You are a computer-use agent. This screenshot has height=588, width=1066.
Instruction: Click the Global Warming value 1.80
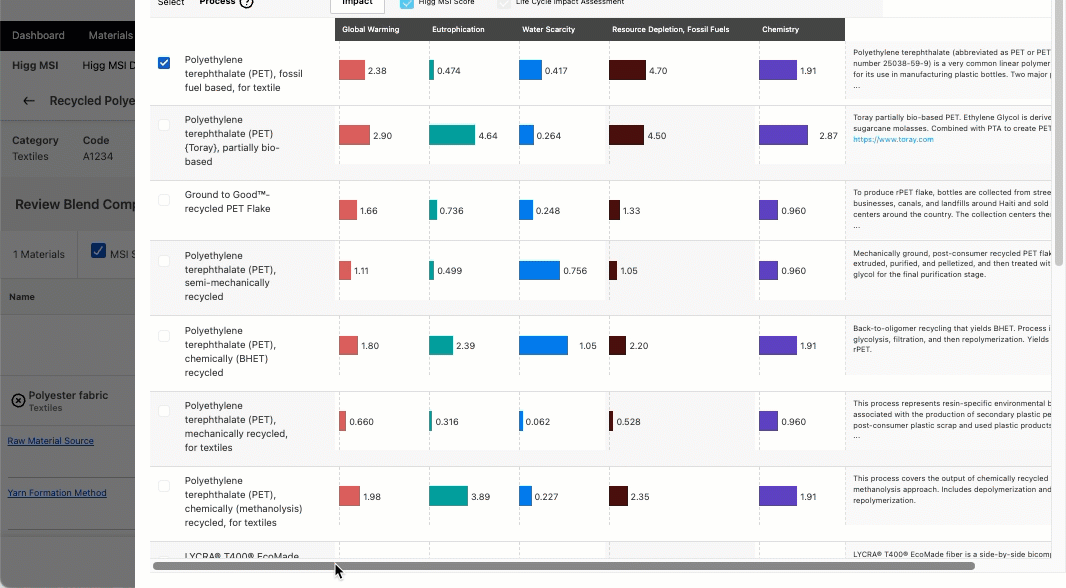point(370,345)
